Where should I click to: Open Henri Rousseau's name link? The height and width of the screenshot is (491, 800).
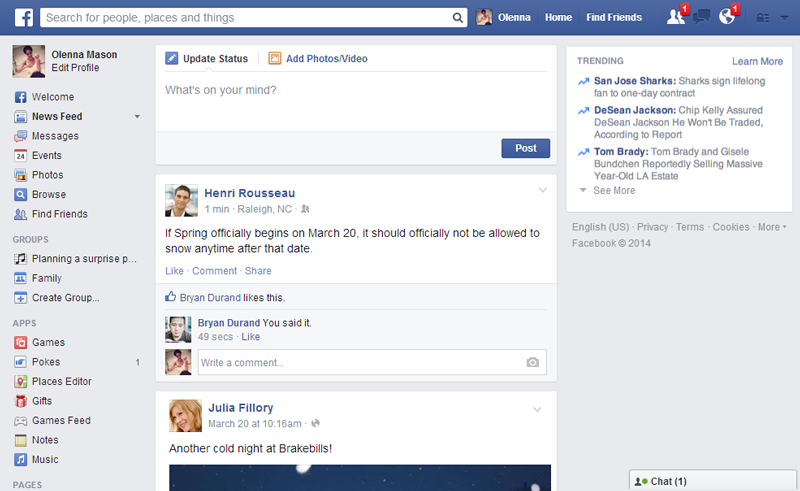(249, 193)
